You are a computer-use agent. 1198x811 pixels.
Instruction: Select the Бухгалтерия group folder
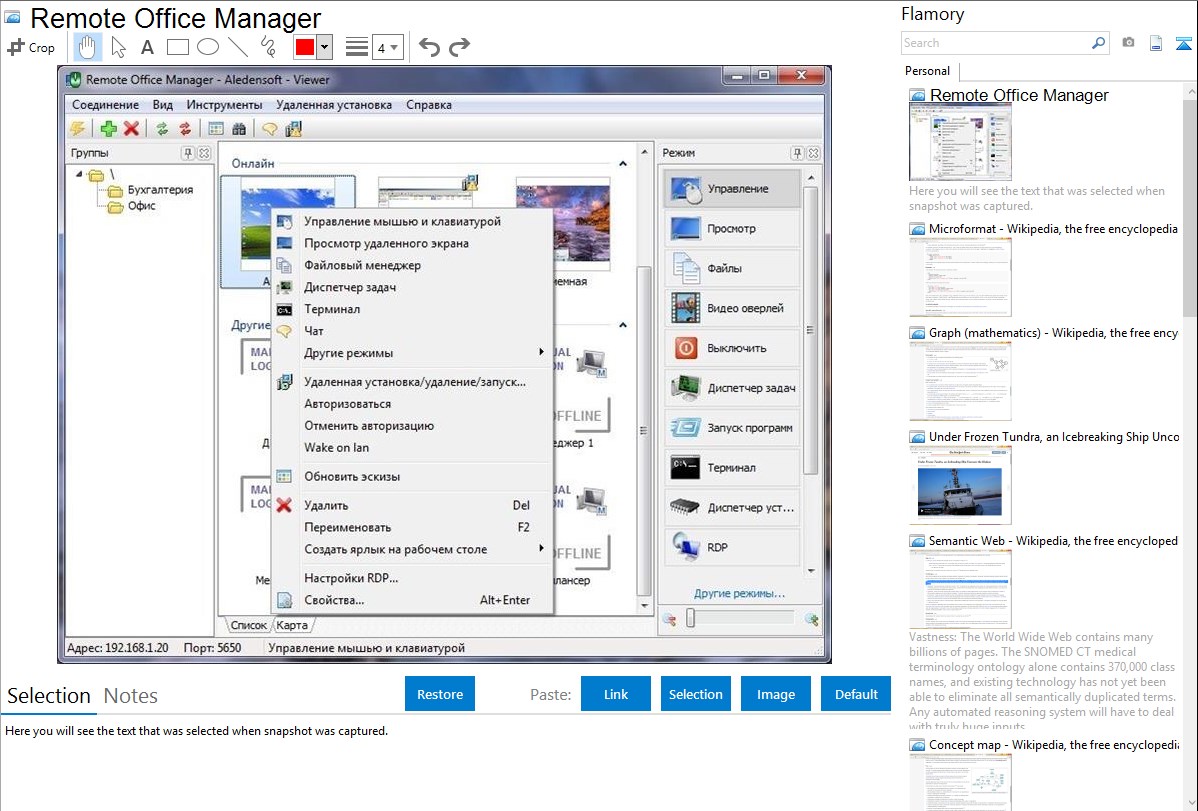[151, 190]
